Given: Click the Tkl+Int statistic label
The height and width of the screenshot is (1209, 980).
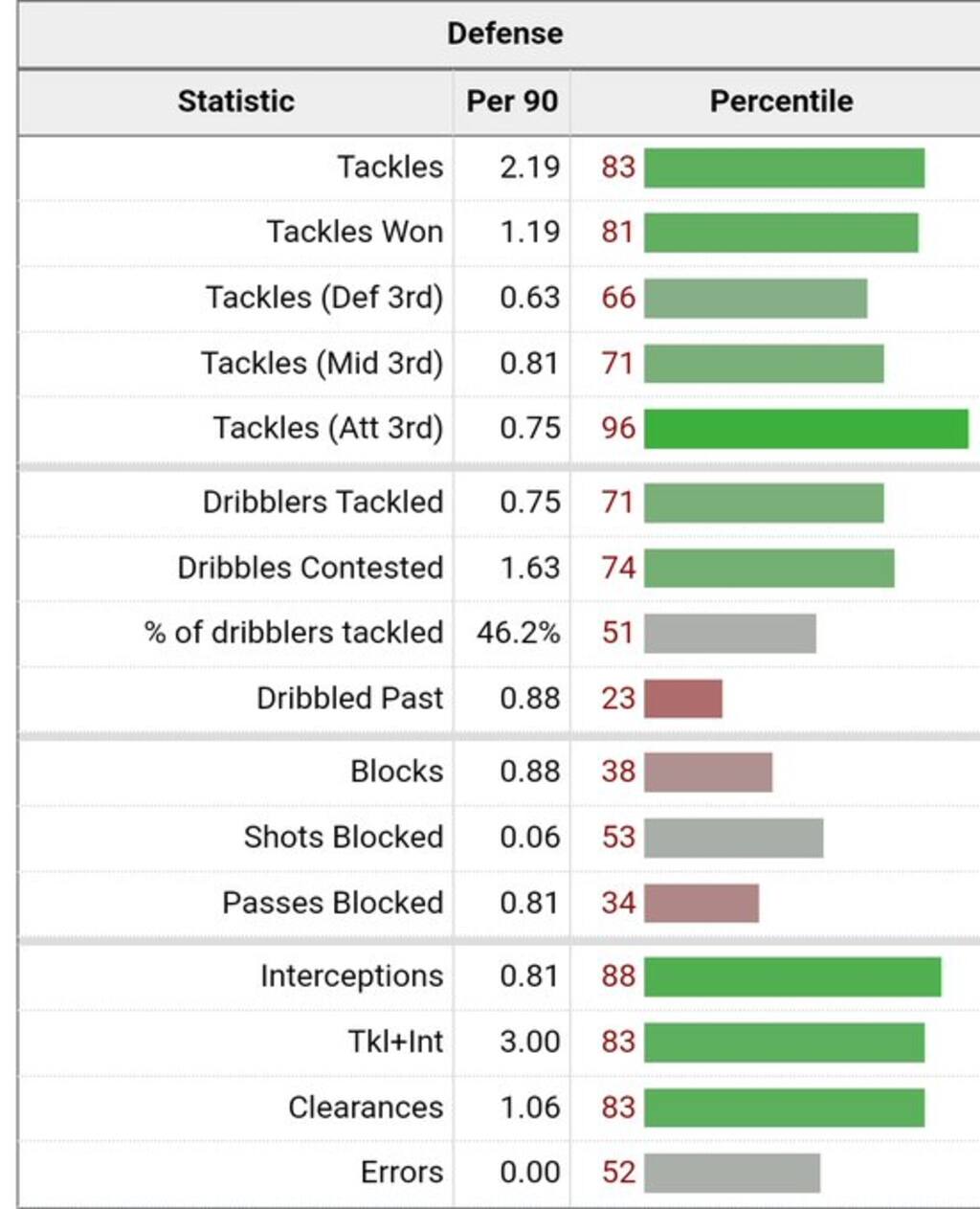Looking at the screenshot, I should click(x=395, y=1041).
